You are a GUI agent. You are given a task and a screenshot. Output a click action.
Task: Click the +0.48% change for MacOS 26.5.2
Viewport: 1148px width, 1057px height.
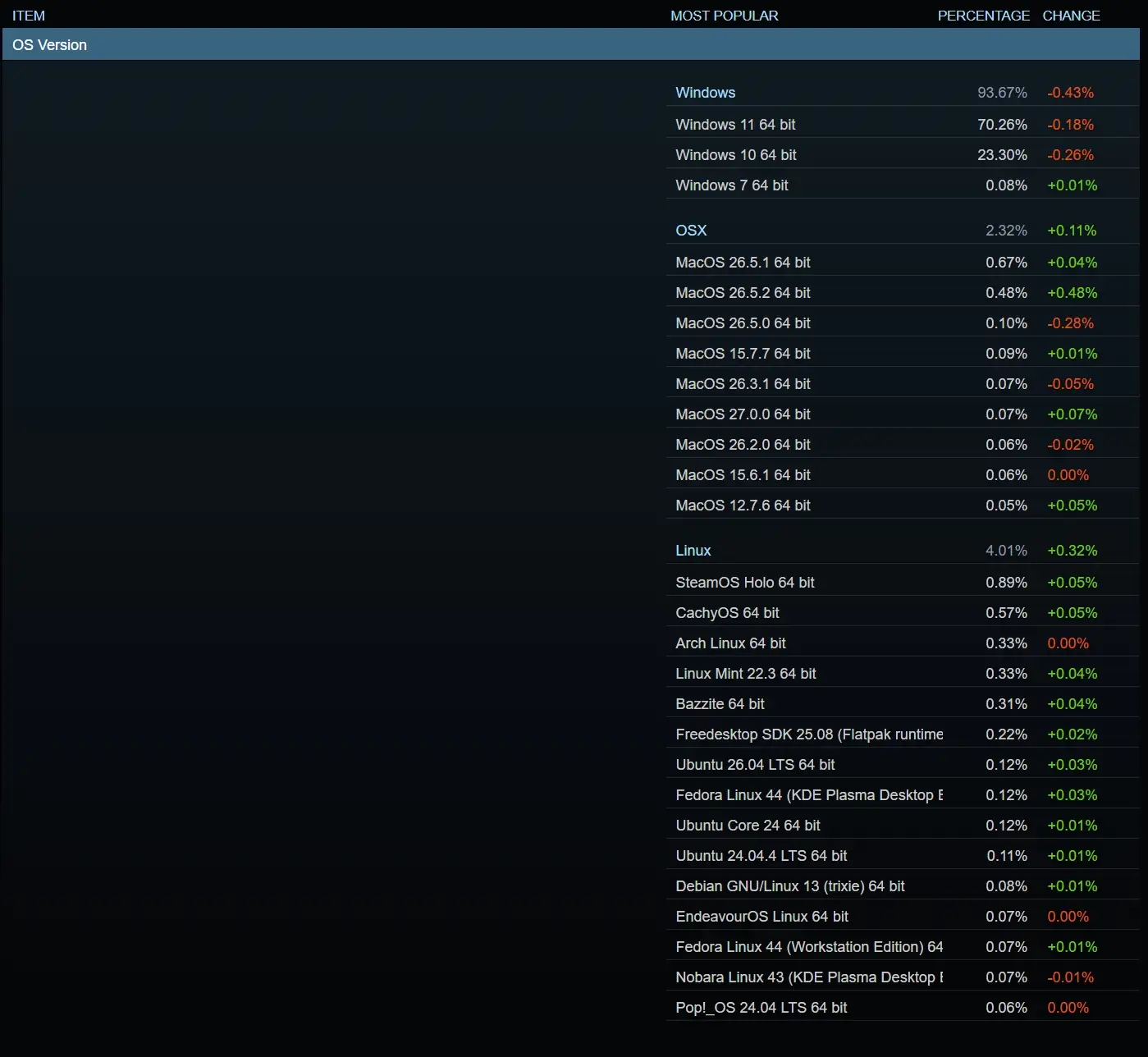pyautogui.click(x=1072, y=293)
